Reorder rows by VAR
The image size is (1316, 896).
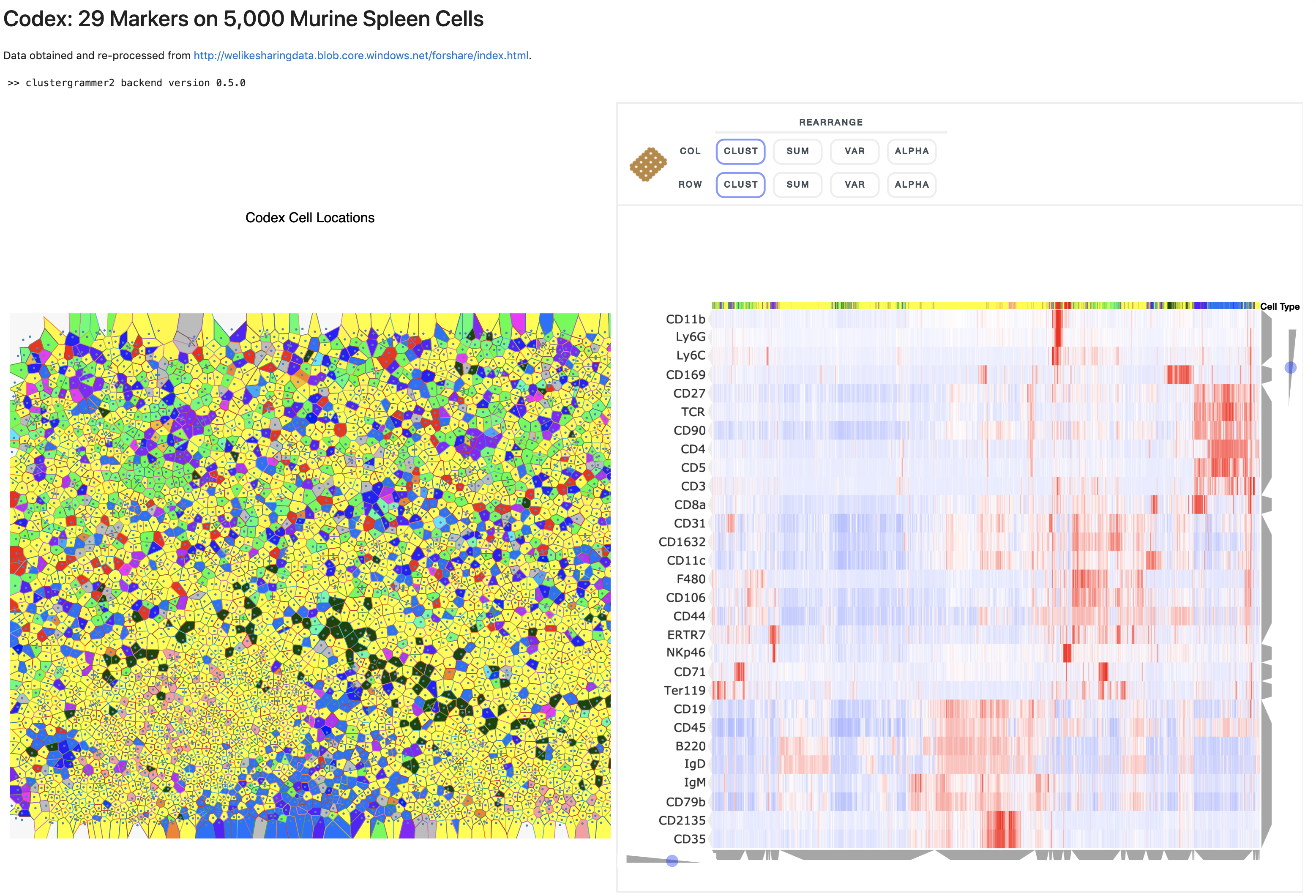tap(854, 185)
